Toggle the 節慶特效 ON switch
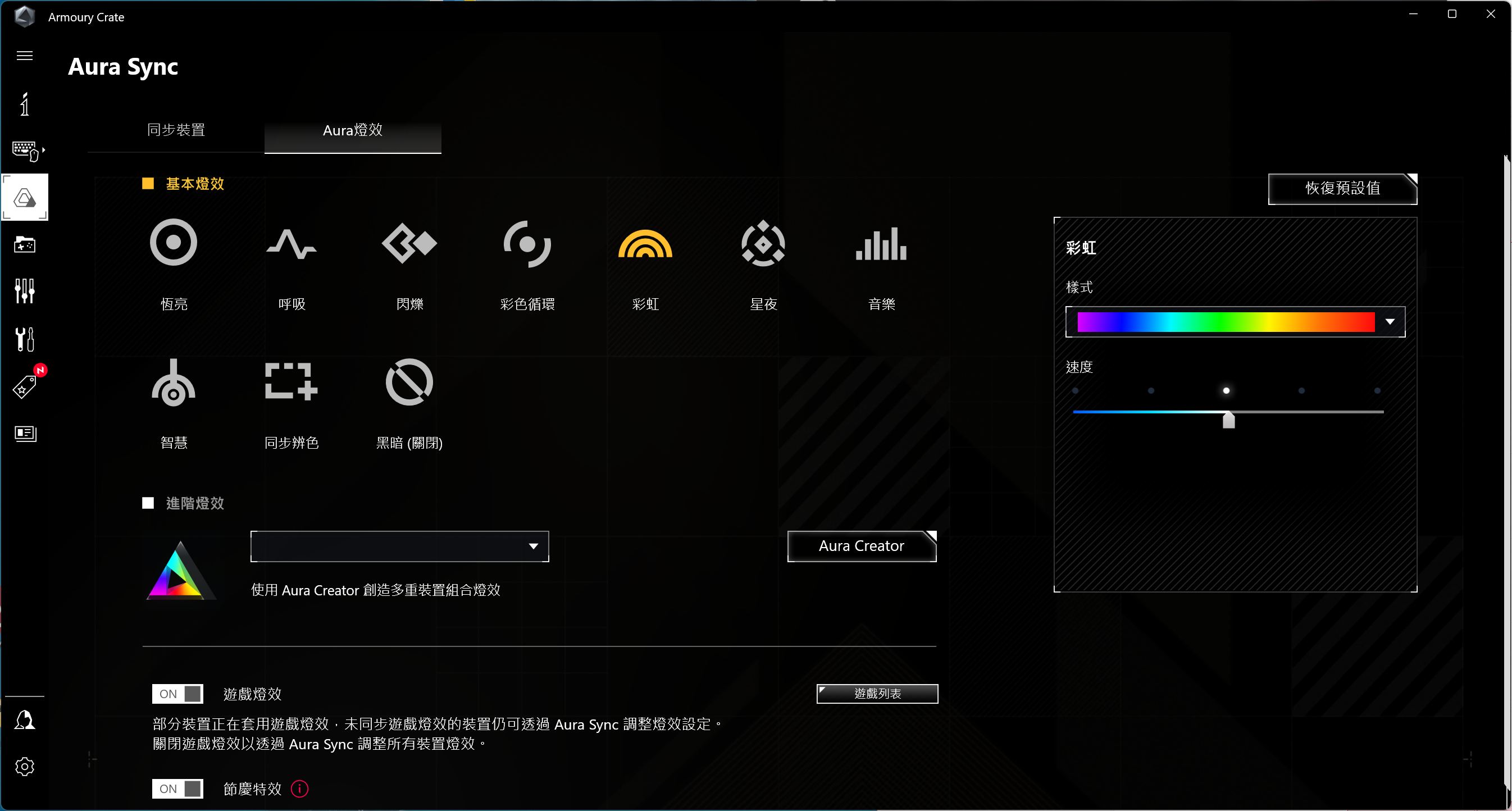This screenshot has width=1512, height=811. click(177, 789)
